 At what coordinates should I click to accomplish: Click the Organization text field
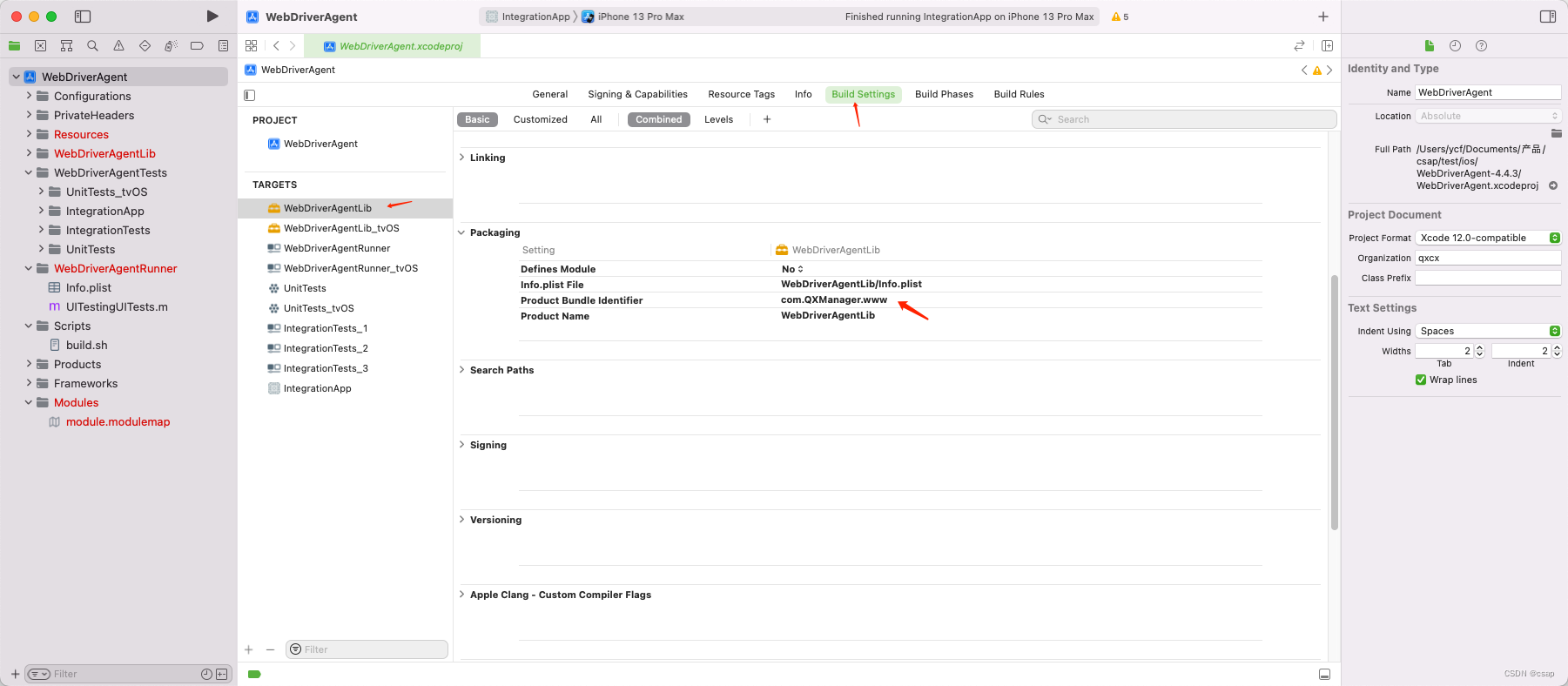tap(1488, 258)
